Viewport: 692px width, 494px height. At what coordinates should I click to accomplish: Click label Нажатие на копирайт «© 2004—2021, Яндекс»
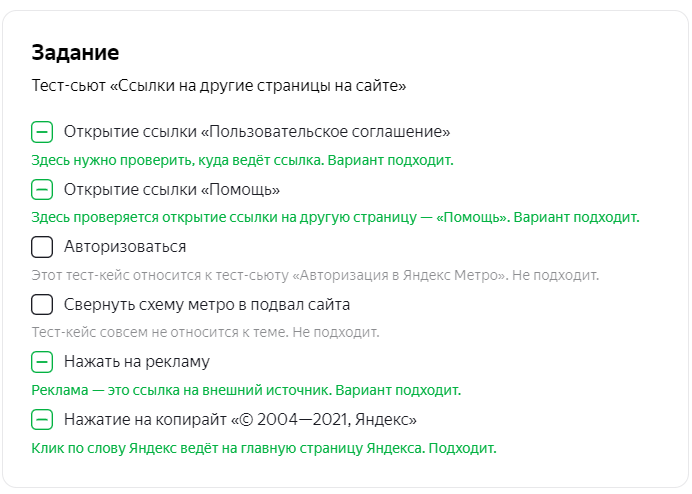(240, 419)
